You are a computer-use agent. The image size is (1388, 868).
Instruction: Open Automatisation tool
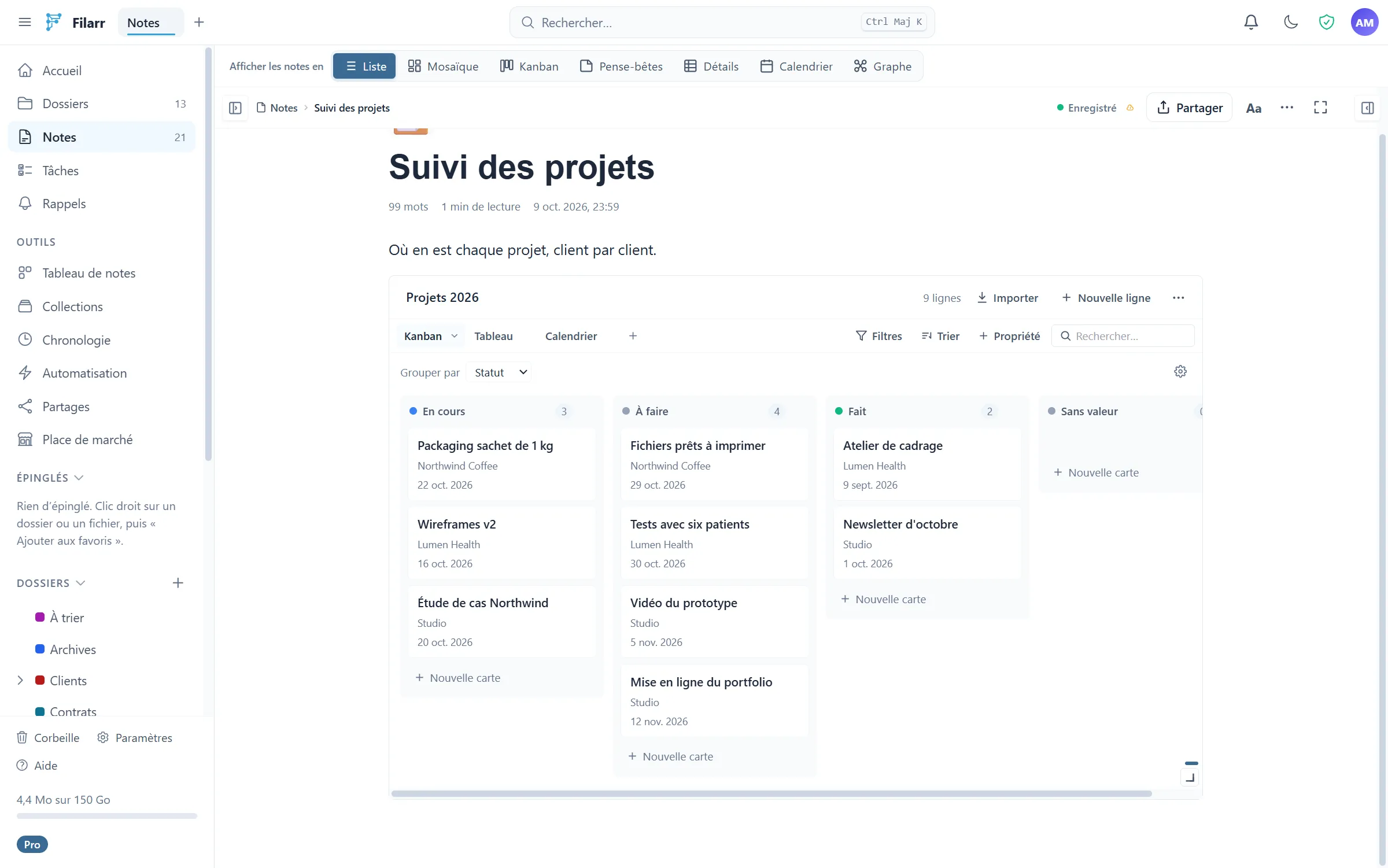click(x=102, y=373)
